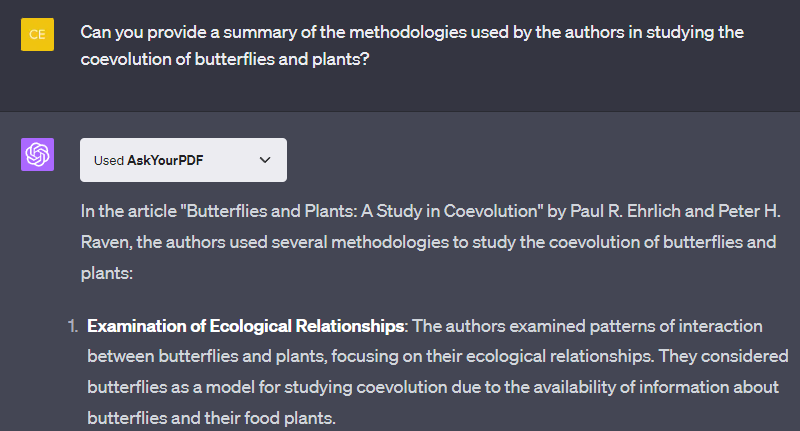800x431 pixels.
Task: Click the bold AskYourPDF plugin name
Action: coord(165,160)
